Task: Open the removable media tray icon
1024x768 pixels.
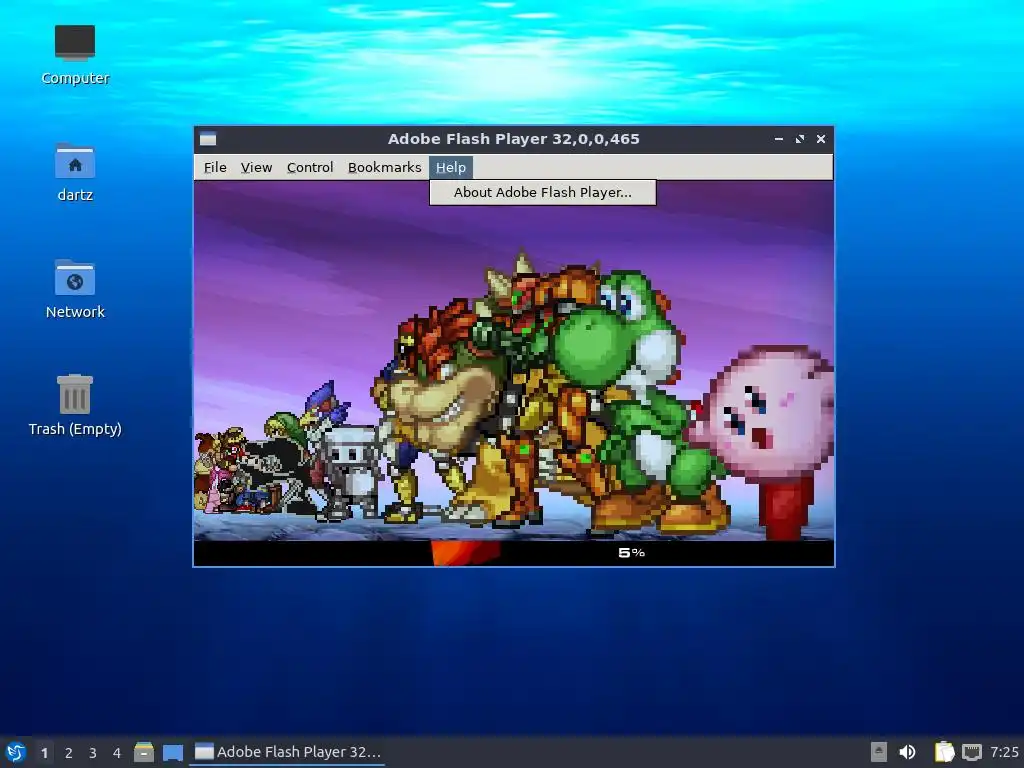Action: (x=879, y=752)
